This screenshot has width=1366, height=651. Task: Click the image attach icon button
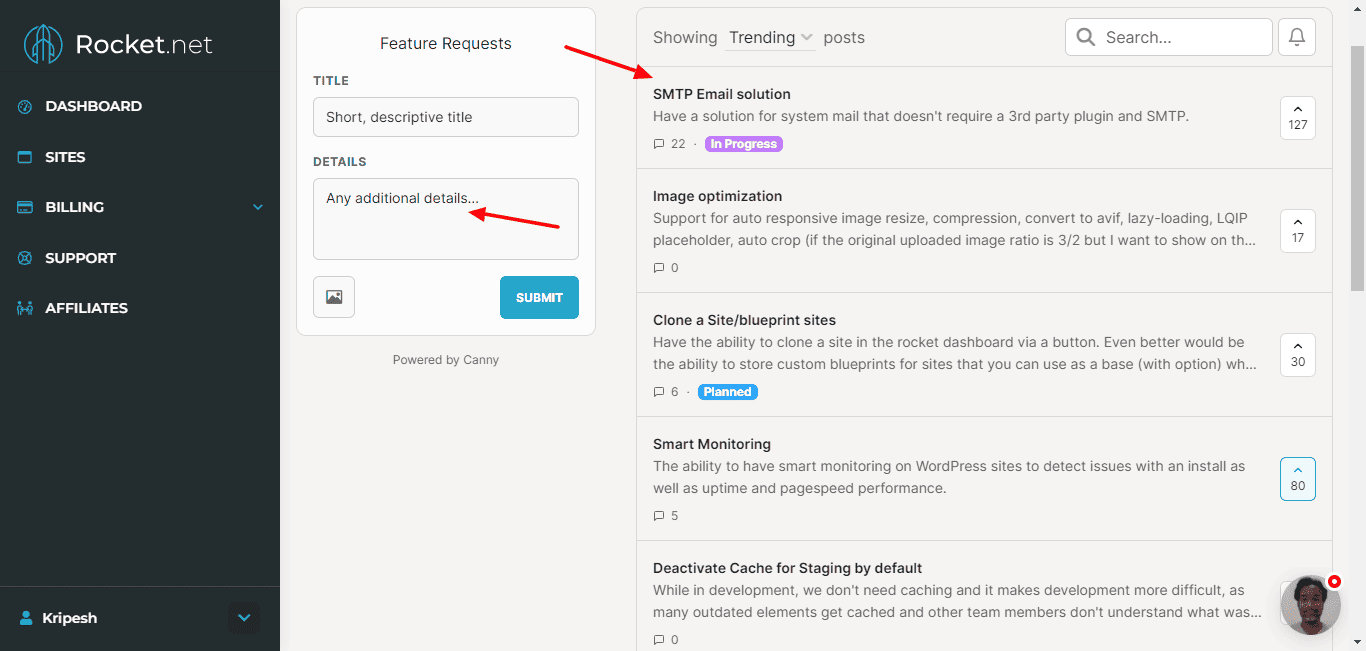pos(334,297)
